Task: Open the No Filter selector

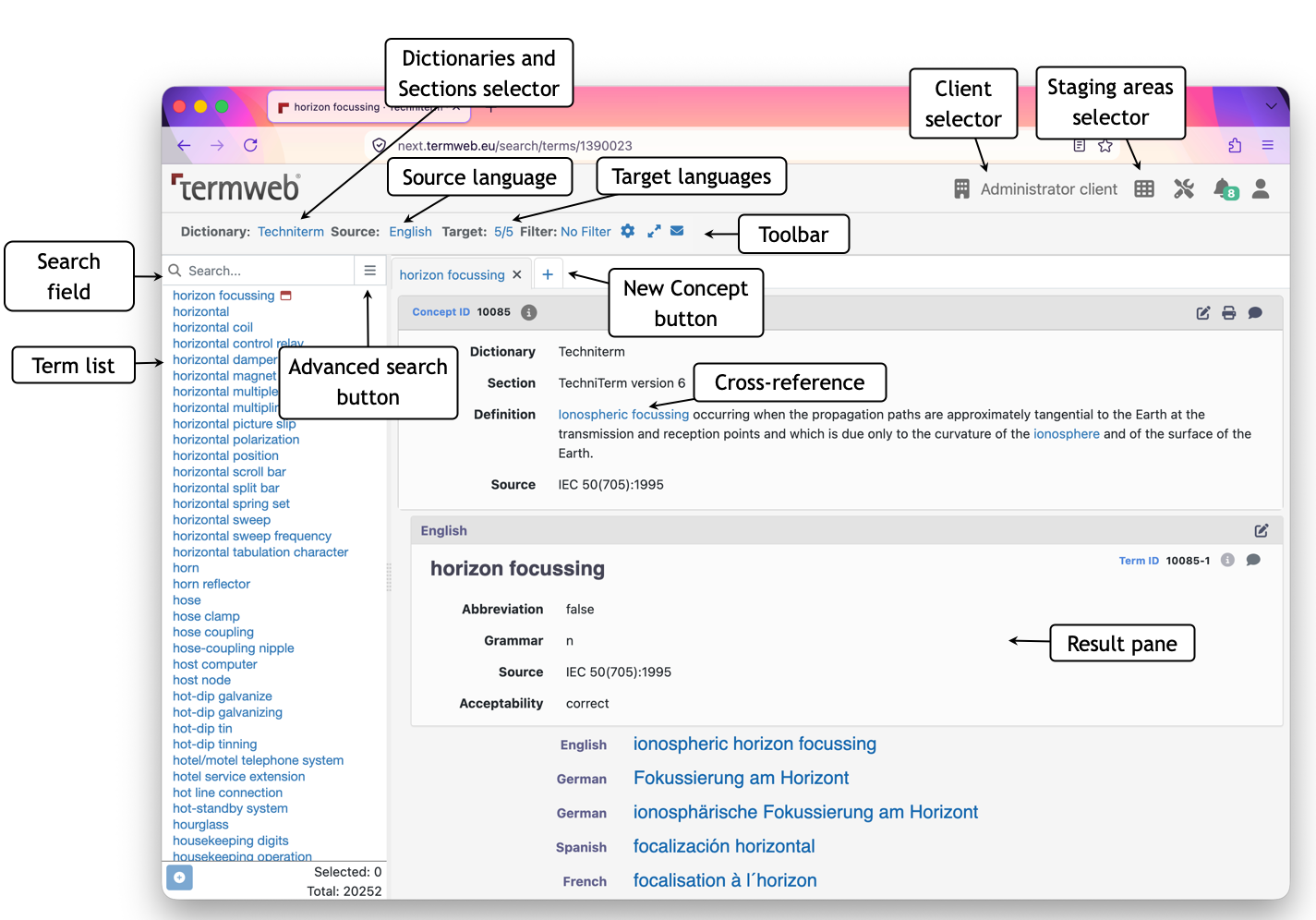Action: 586,232
